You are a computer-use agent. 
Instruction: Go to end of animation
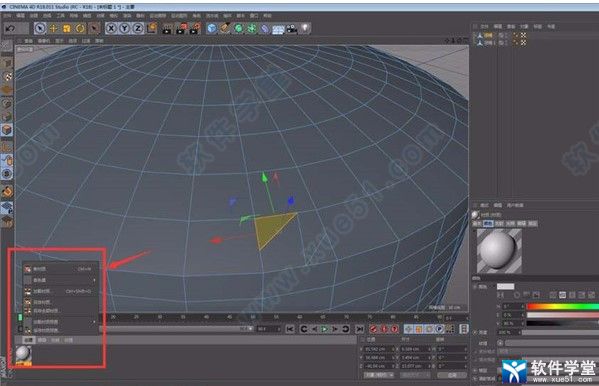pyautogui.click(x=359, y=329)
